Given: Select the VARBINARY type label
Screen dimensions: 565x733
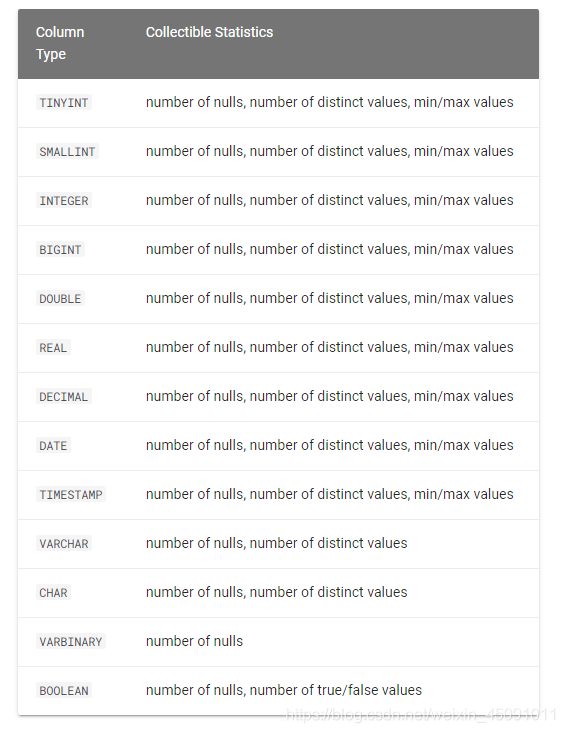Looking at the screenshot, I should [x=71, y=641].
